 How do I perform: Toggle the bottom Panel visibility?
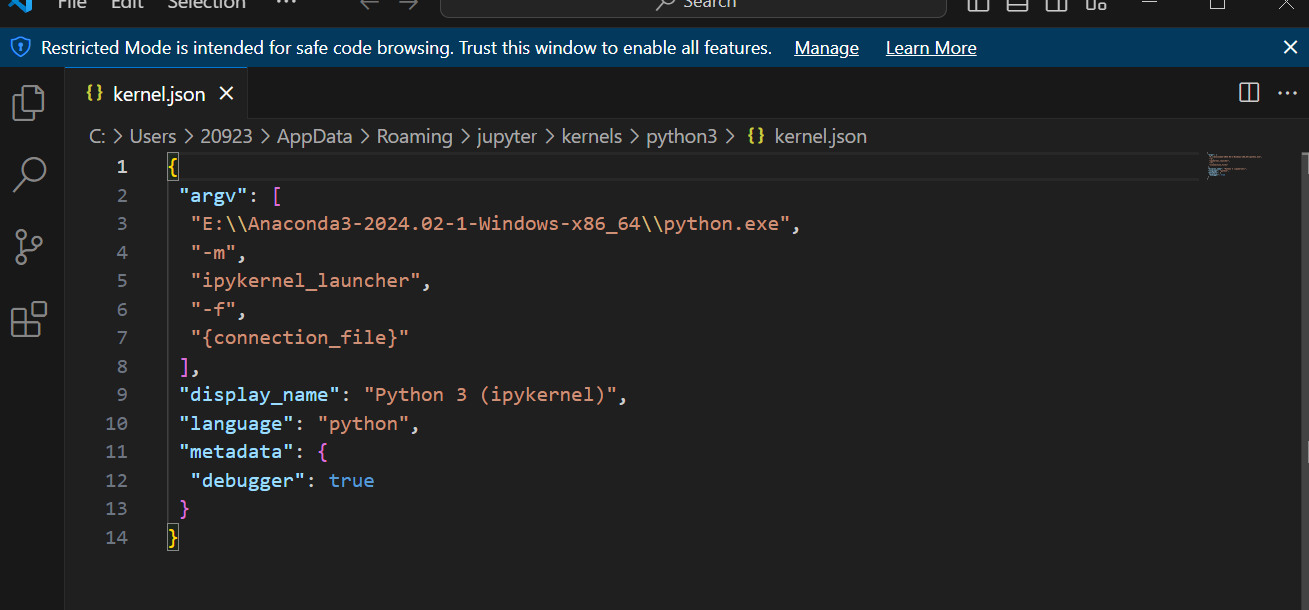[1017, 6]
